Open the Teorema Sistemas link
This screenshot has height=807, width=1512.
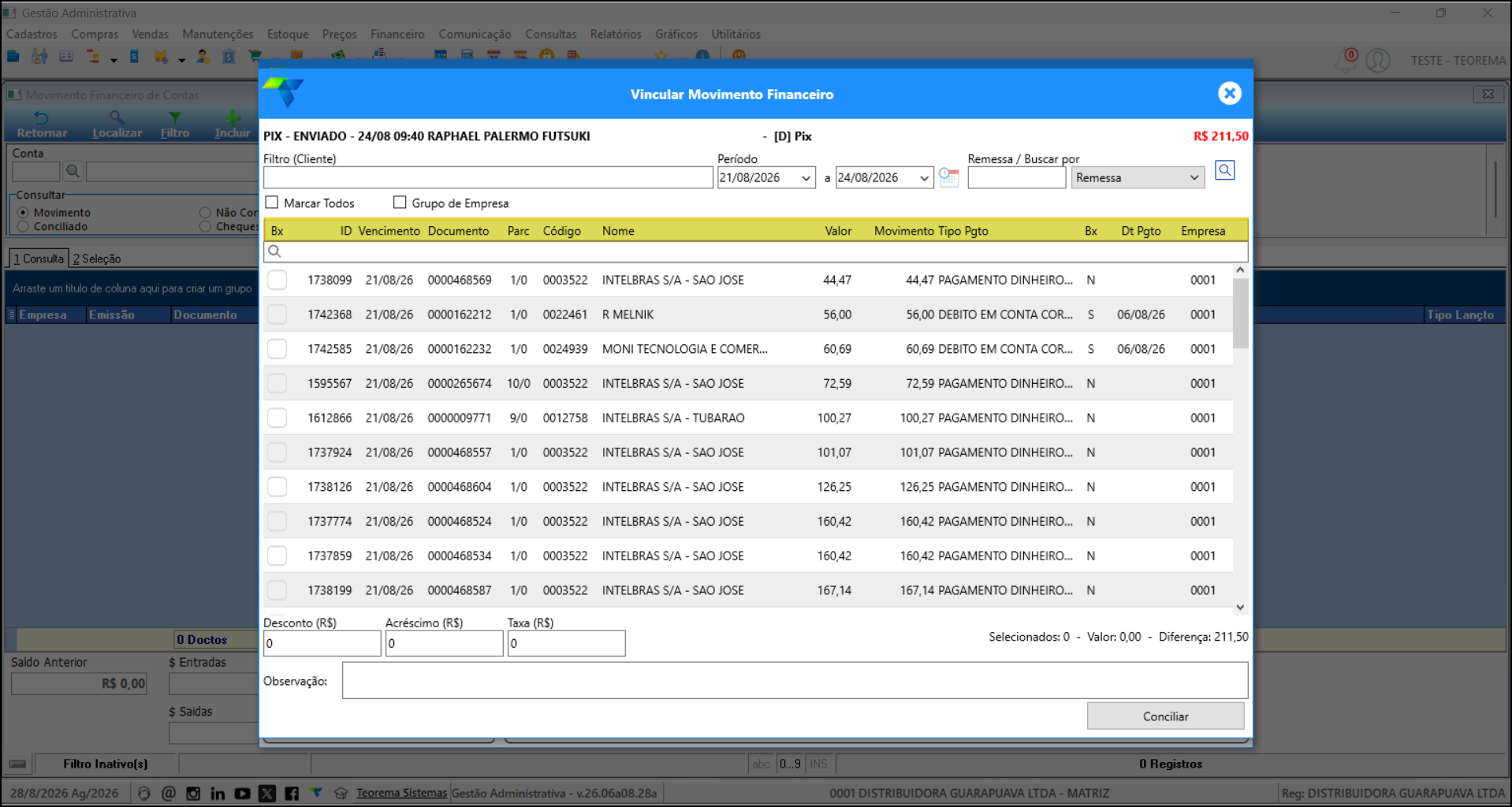401,793
